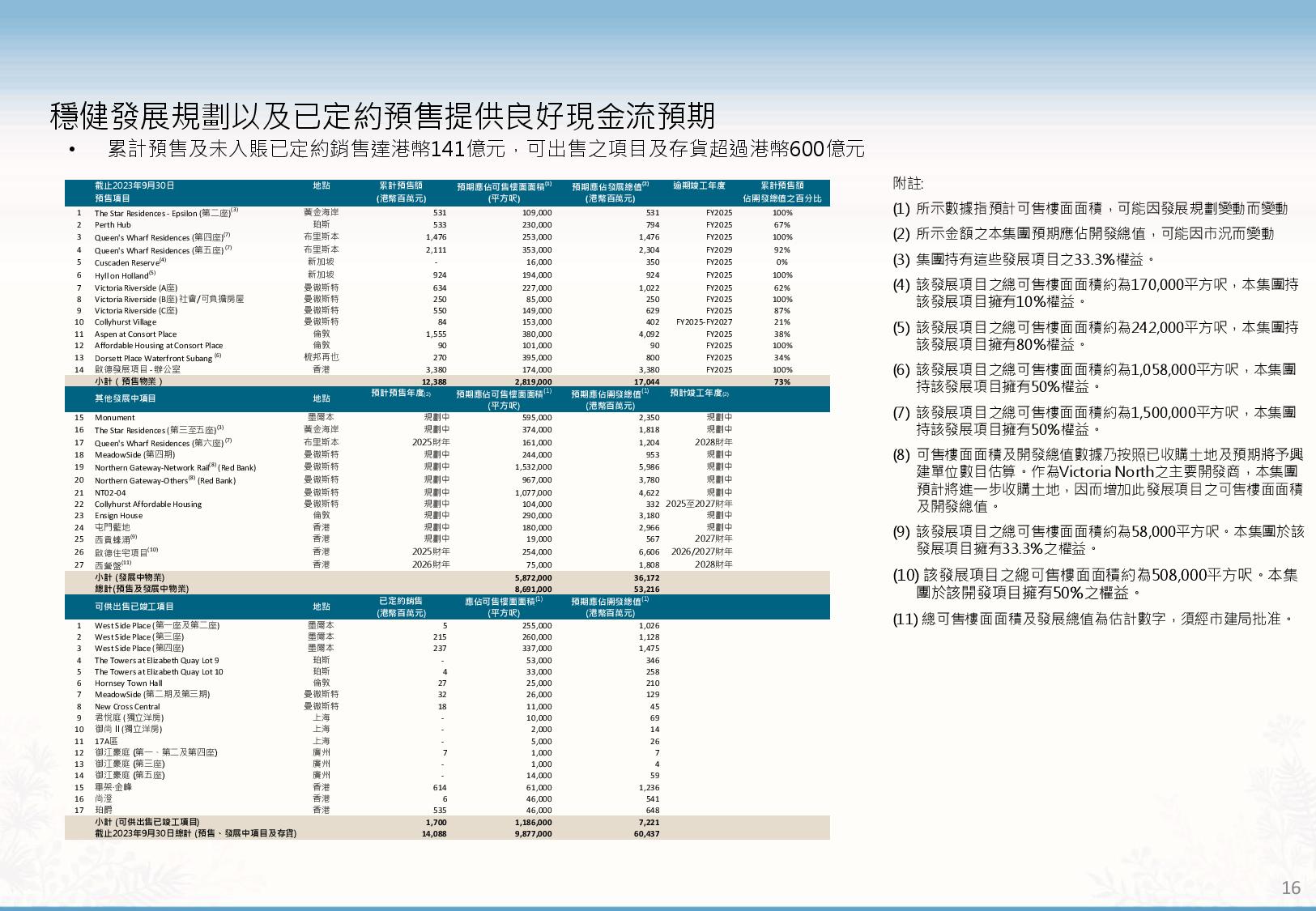Screen dimensions: 1316x911
Task: Select Dorsett Place Waterfront Subang row name
Action: (157, 357)
